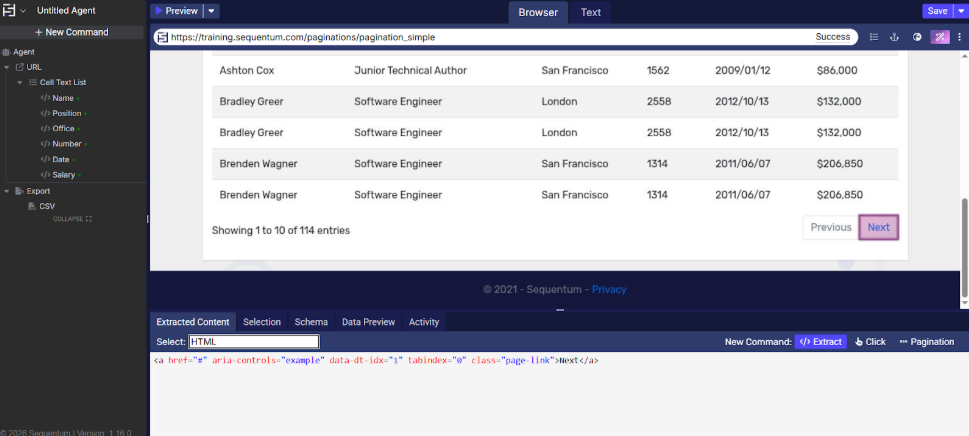Click the Select HTML input field
This screenshot has height=436, width=969.
point(253,342)
